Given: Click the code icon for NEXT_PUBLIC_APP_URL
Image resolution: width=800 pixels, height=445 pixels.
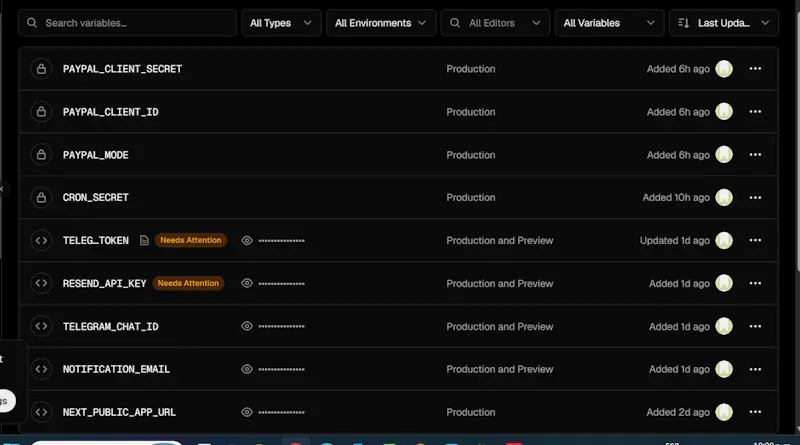Looking at the screenshot, I should [41, 412].
